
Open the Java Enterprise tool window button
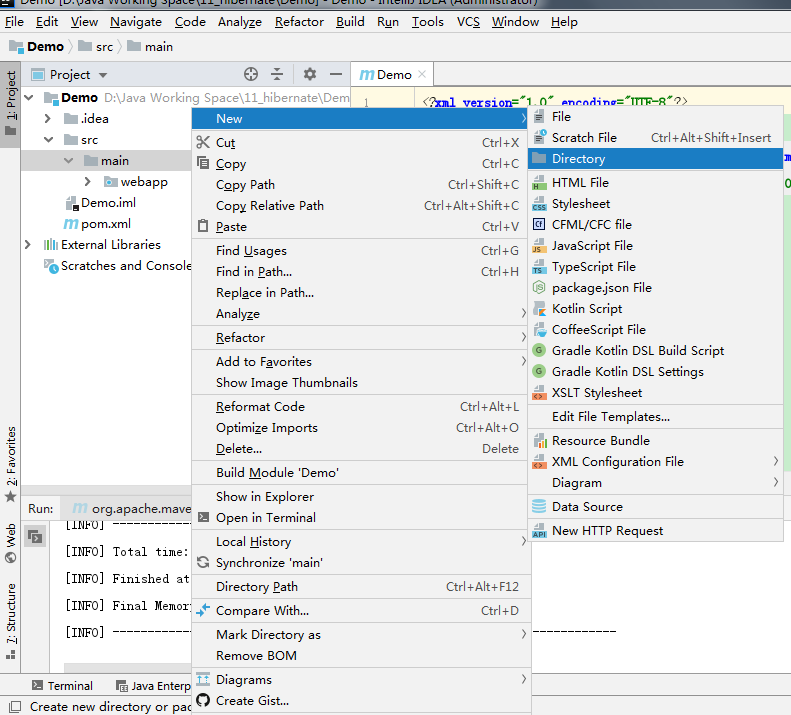coord(153,686)
